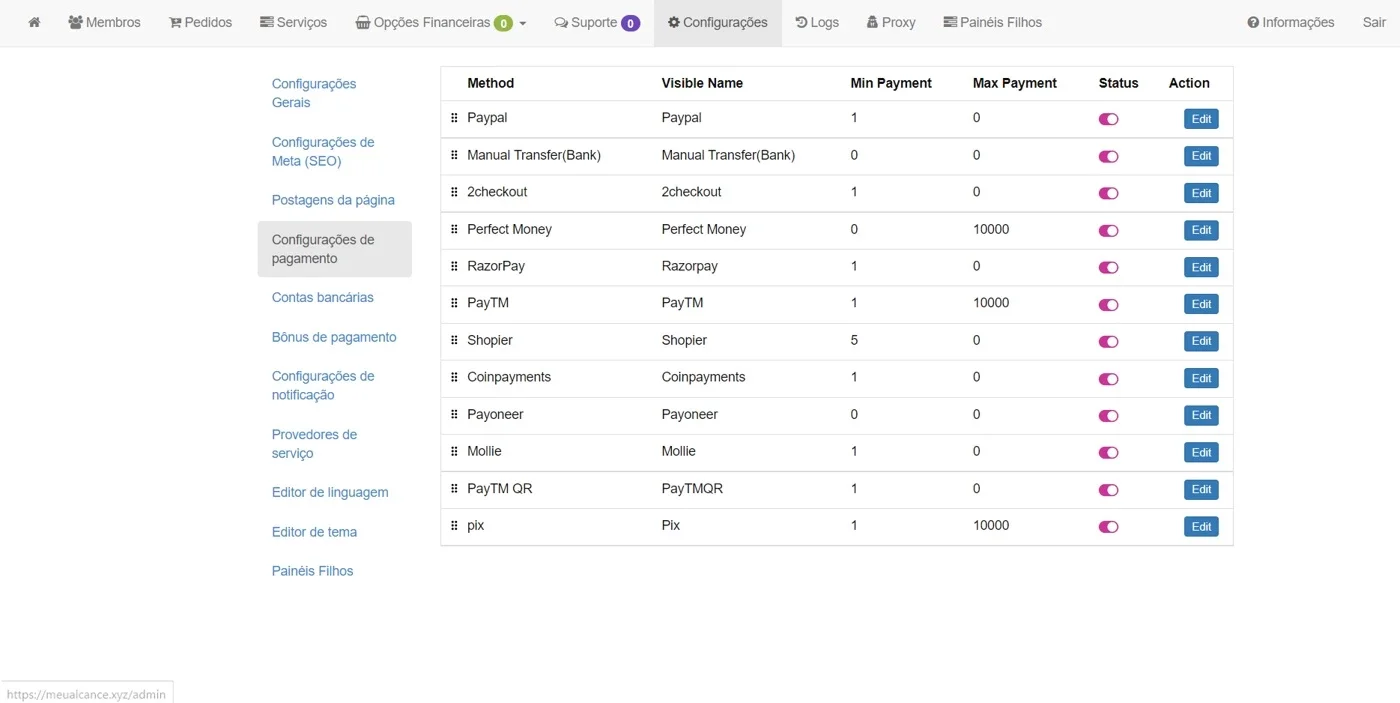Click grip icon beside PayTM QR row

pos(454,488)
